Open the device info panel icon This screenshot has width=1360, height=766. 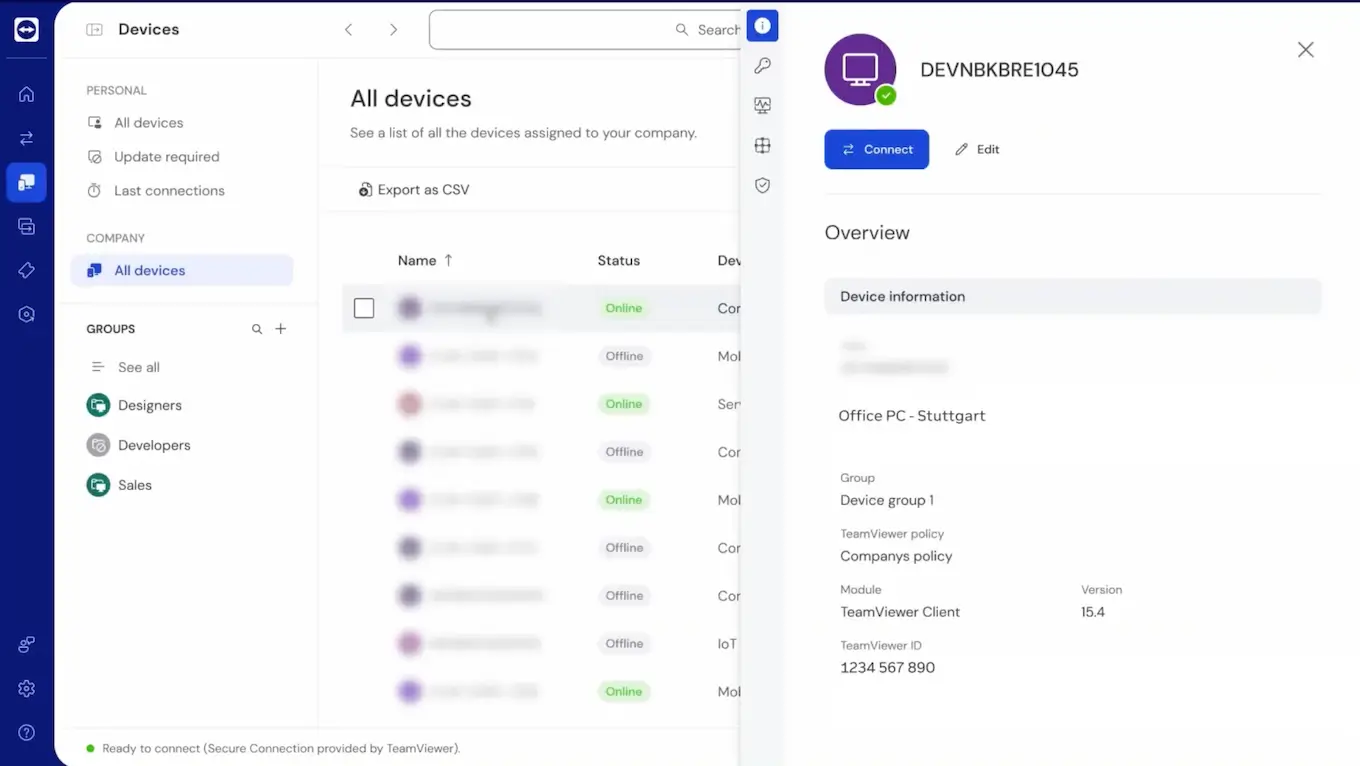[x=762, y=25]
